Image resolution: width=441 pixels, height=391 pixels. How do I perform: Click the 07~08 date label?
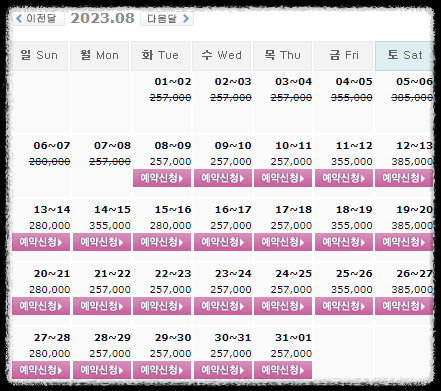[112, 146]
